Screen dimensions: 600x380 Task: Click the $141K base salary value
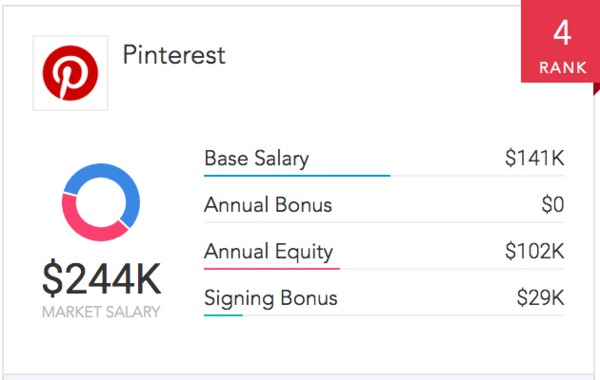point(535,158)
